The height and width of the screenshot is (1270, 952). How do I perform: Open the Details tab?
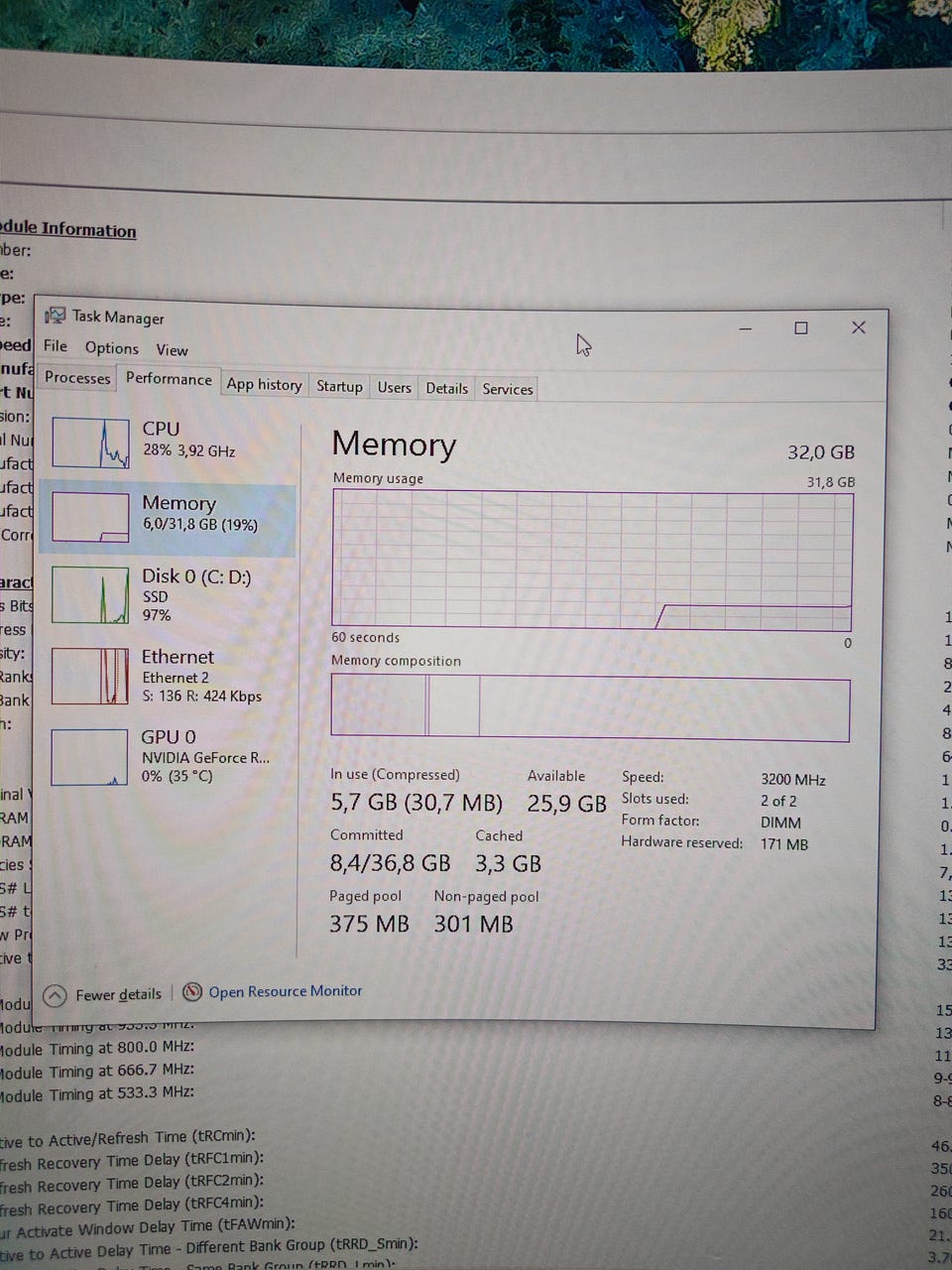[446, 388]
